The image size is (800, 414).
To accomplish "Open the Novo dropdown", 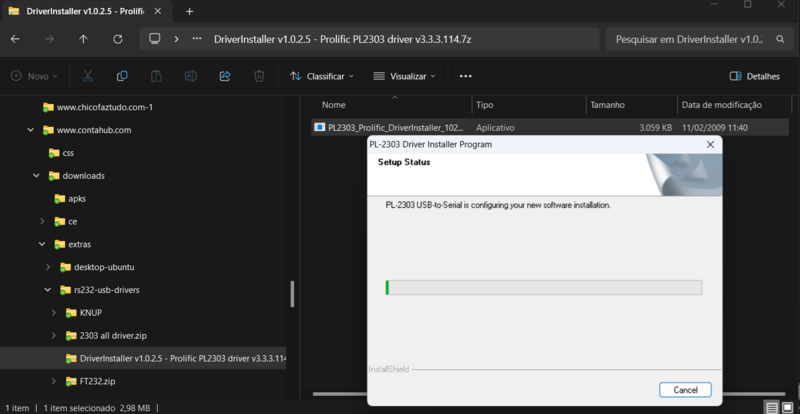I will pyautogui.click(x=34, y=76).
